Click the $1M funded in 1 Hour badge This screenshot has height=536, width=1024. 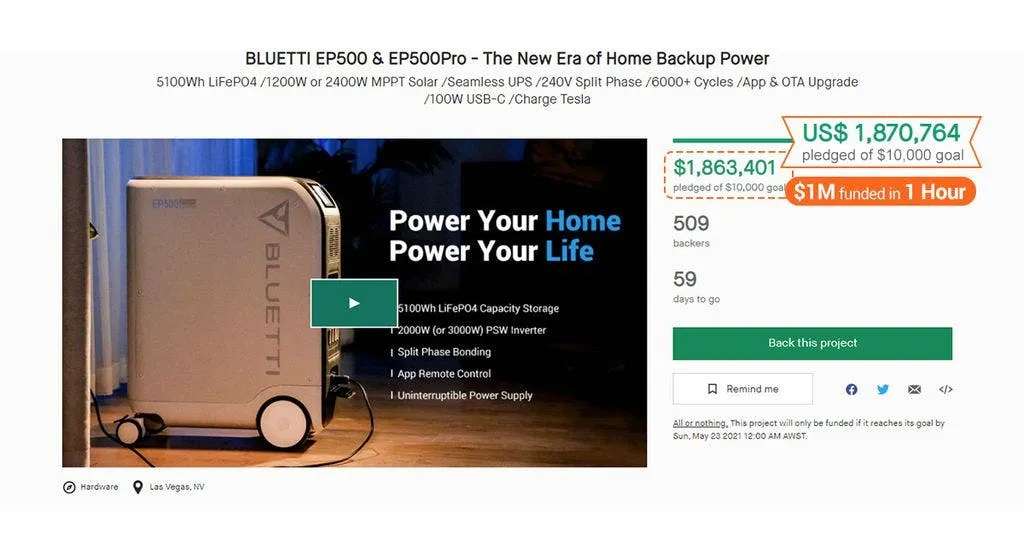[880, 192]
